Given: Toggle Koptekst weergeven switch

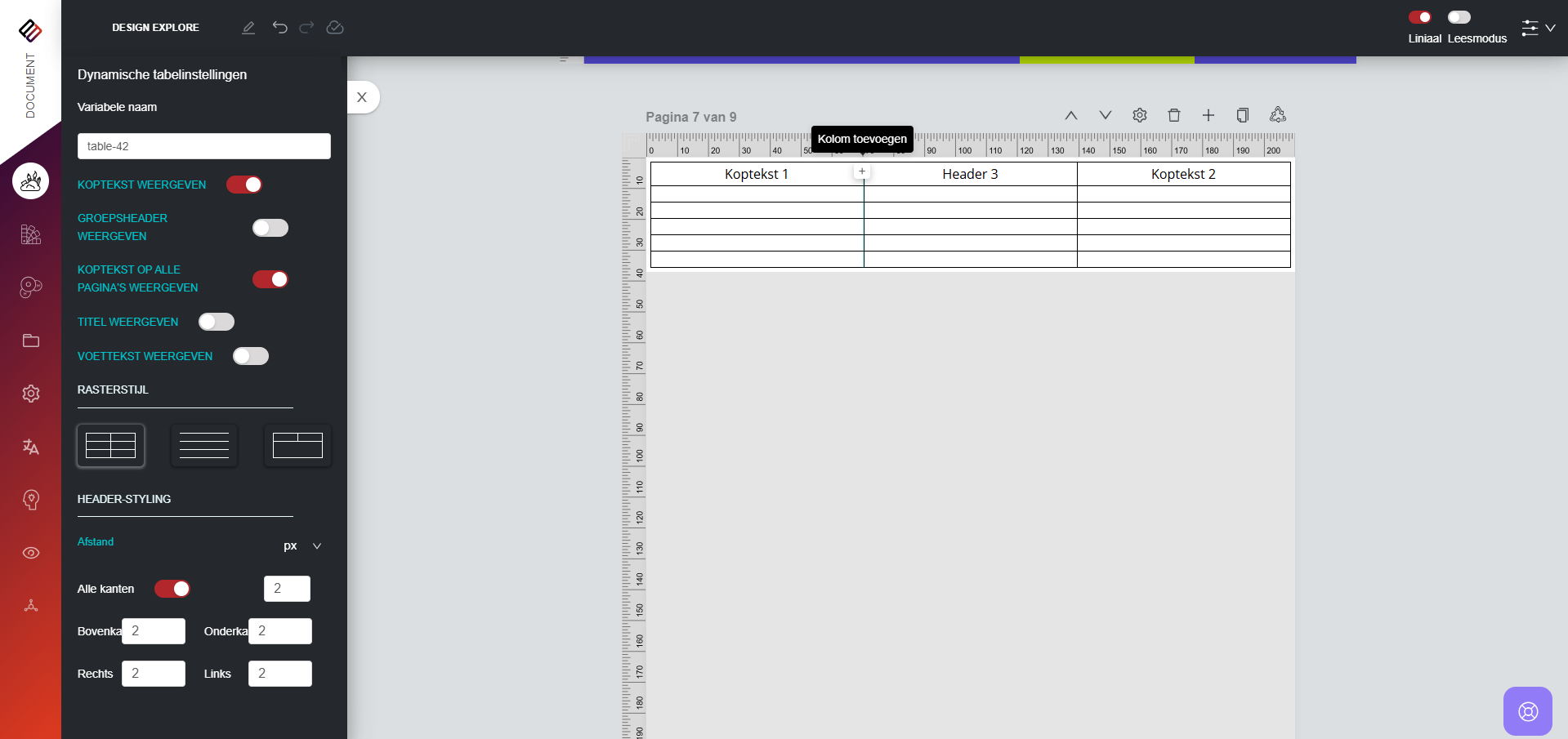Looking at the screenshot, I should (x=244, y=185).
